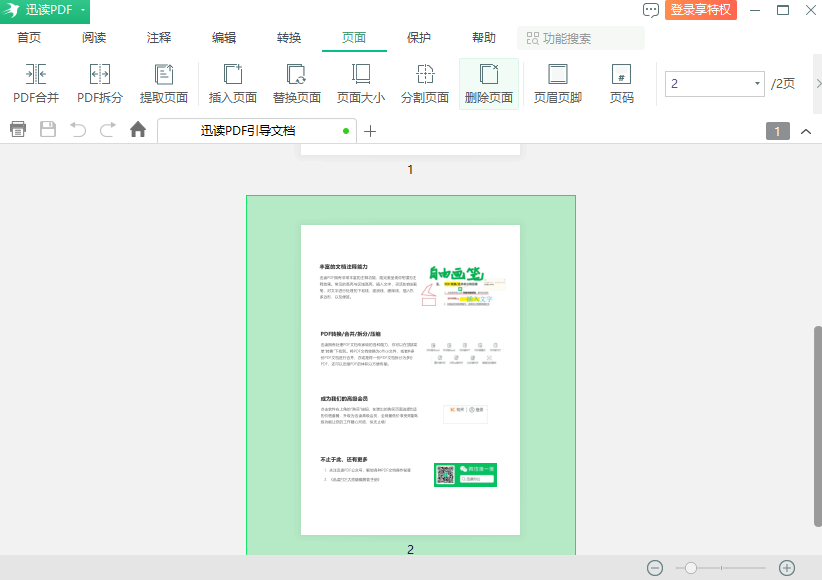The width and height of the screenshot is (822, 580).
Task: Adjust the zoom slider handle
Action: point(691,568)
